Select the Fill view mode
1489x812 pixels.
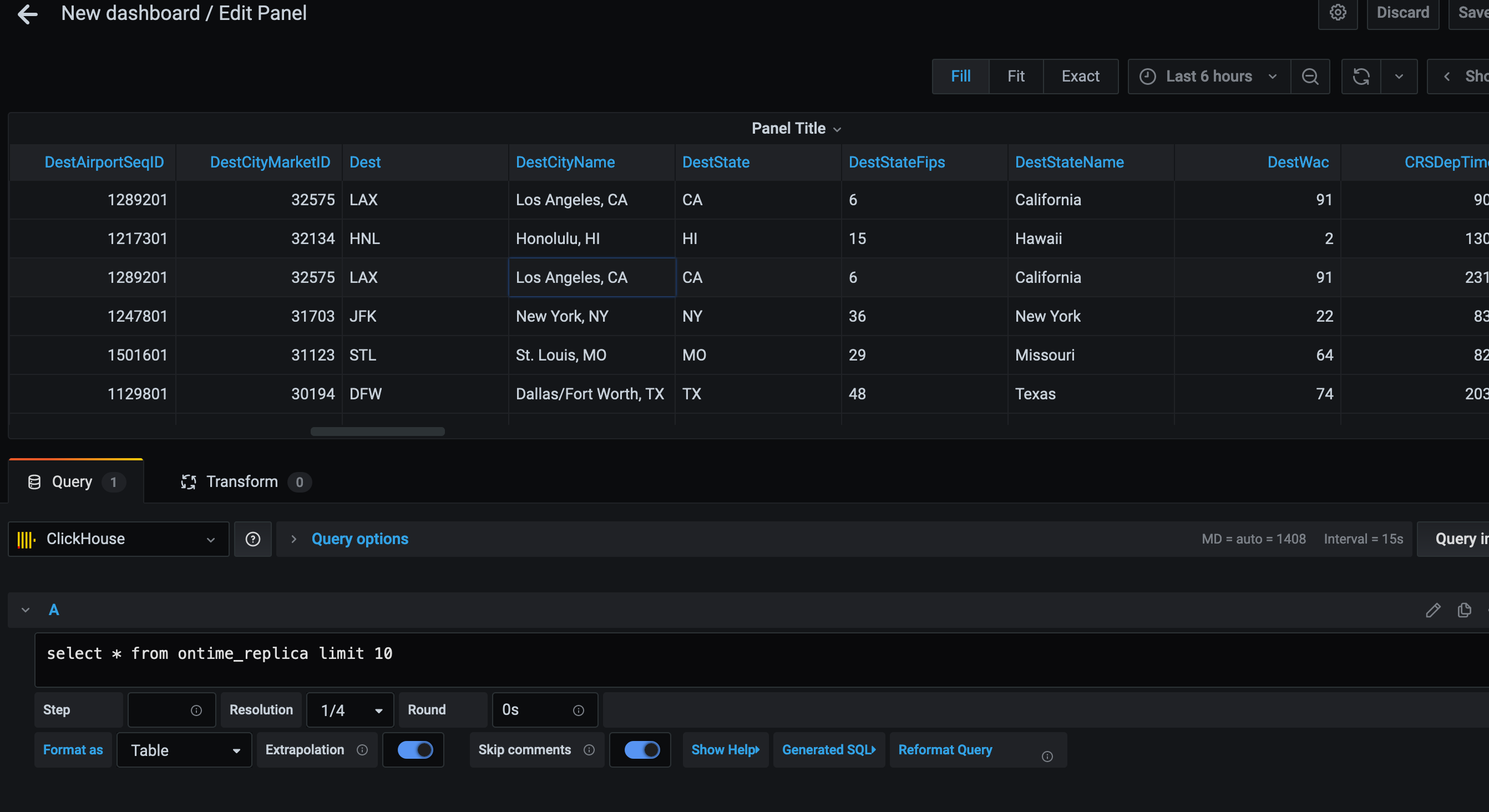click(x=960, y=77)
